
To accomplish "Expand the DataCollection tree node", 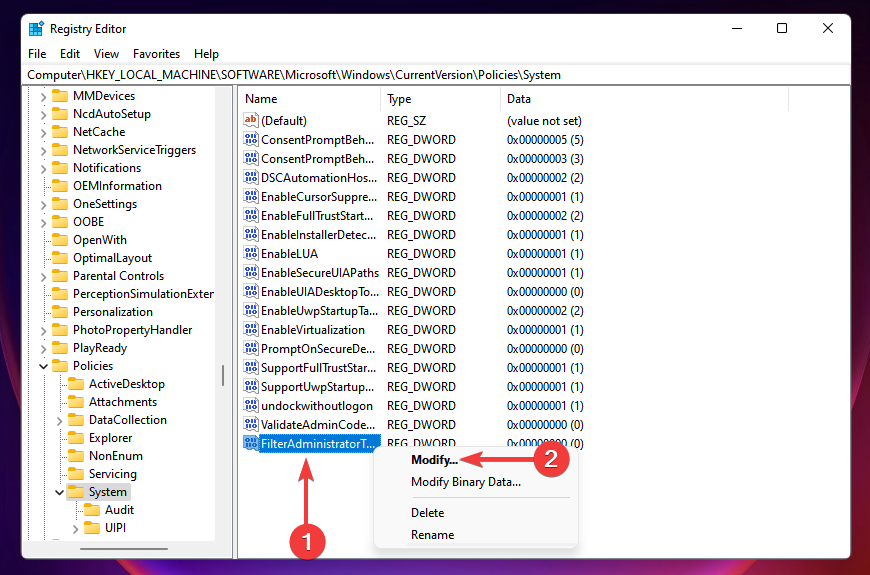I will pos(59,420).
